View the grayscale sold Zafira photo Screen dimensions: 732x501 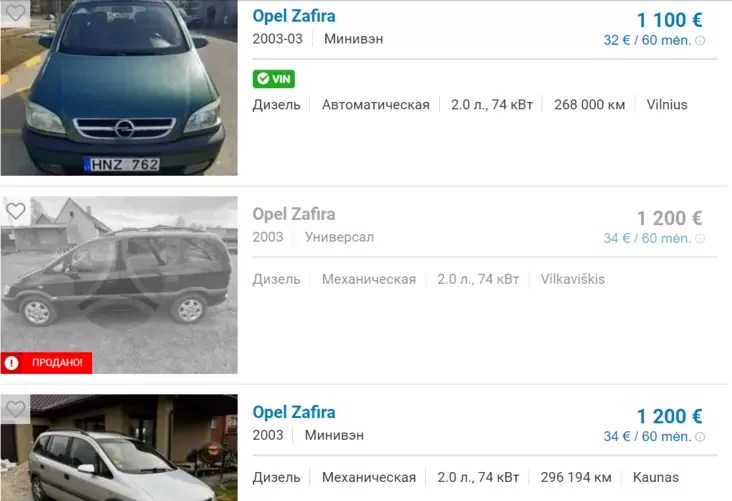[x=119, y=285]
